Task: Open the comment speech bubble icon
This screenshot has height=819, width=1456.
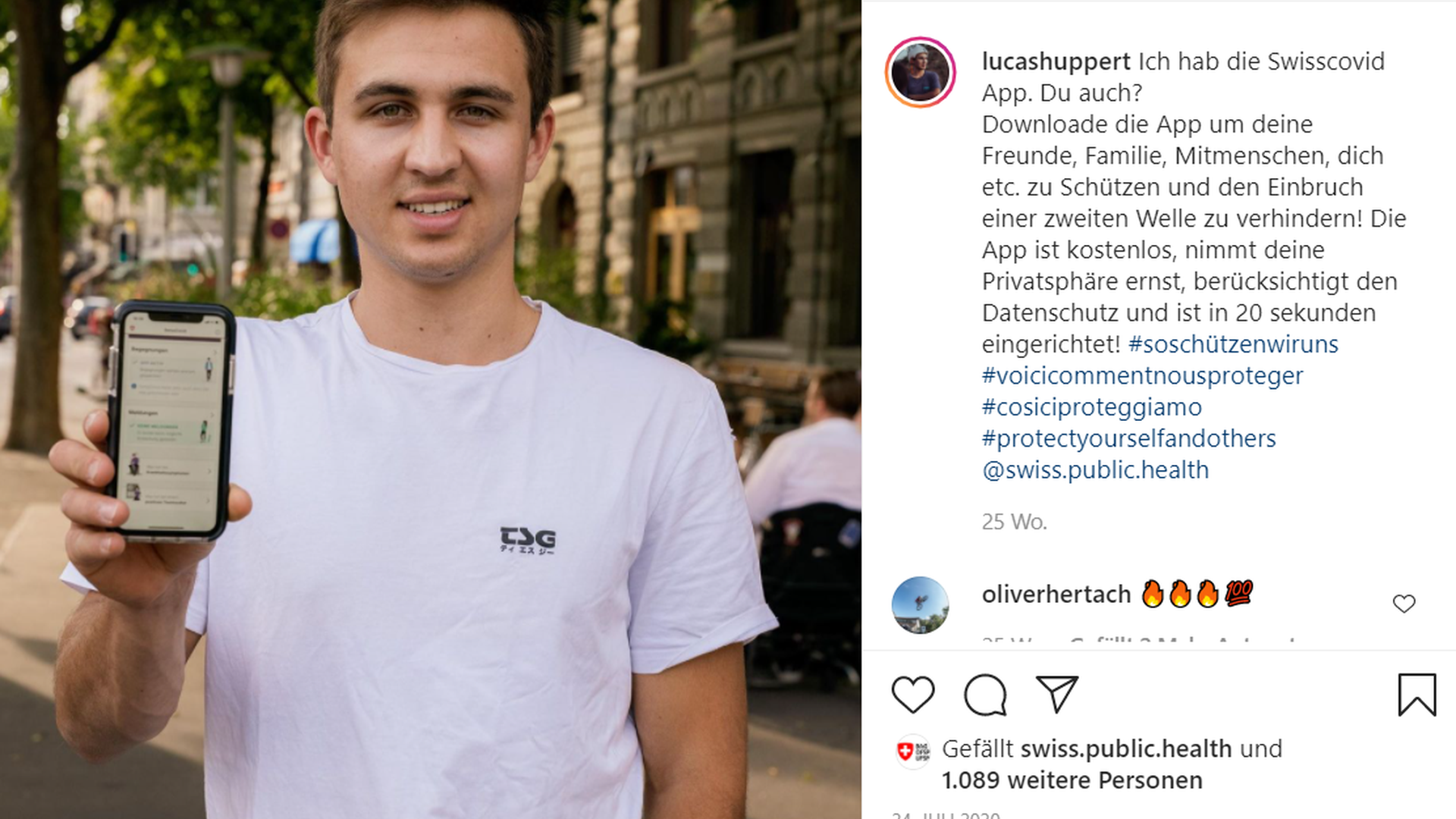Action: pos(985,695)
